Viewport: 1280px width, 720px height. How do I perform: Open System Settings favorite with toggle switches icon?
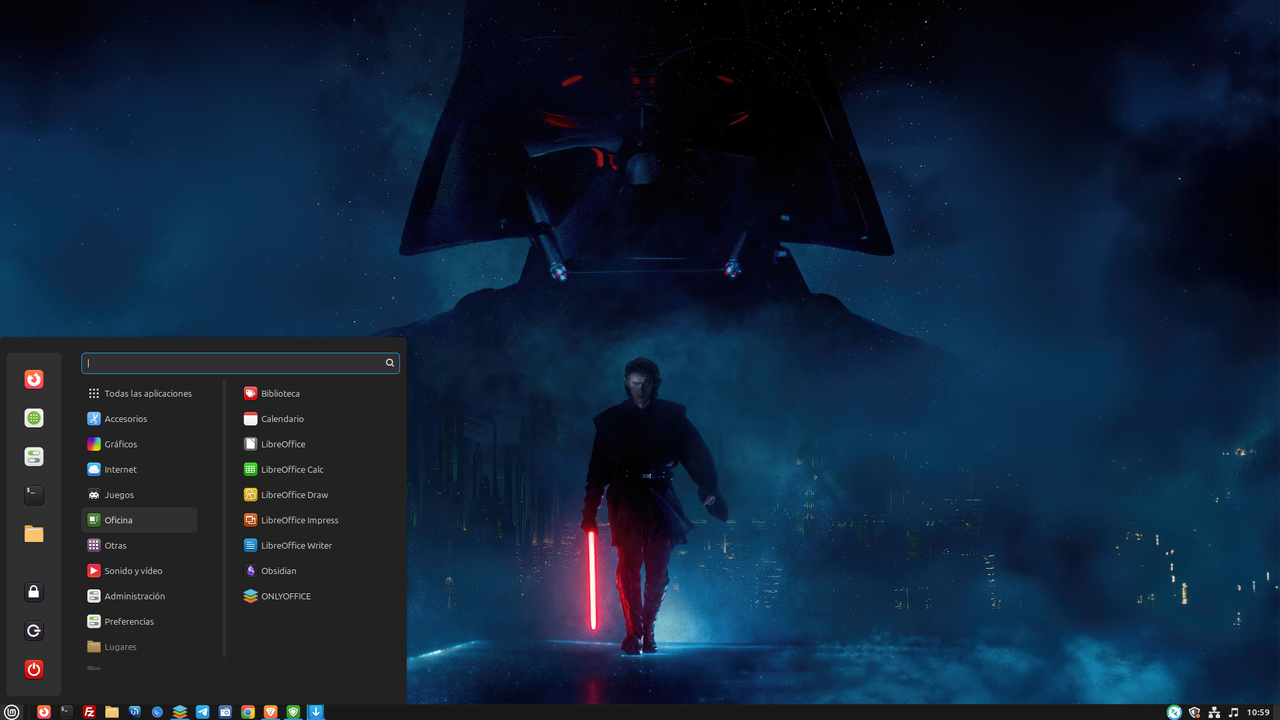(x=34, y=457)
